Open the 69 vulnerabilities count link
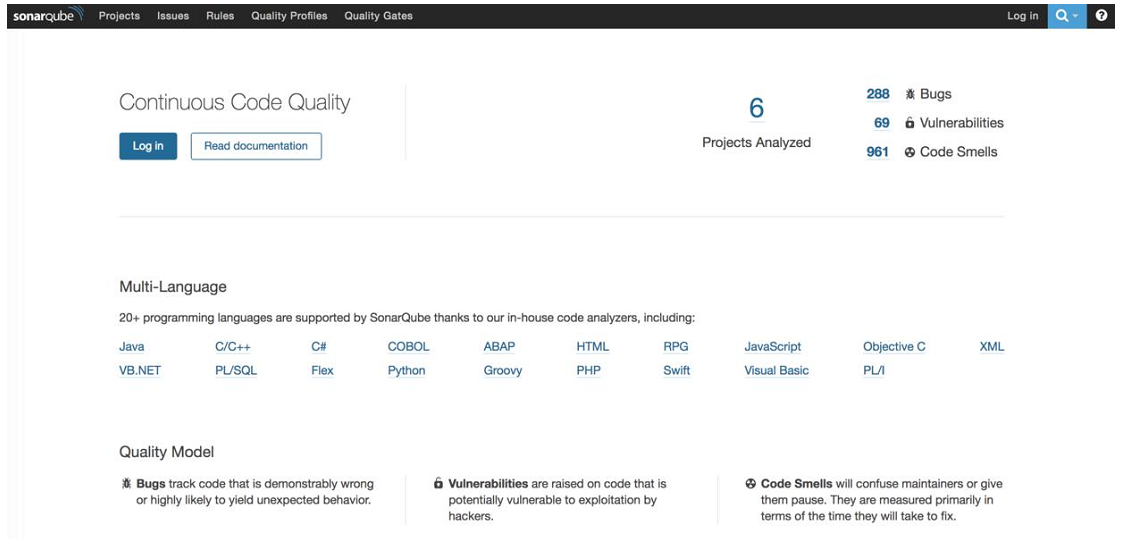Screen dimensions: 1121x539 (882, 123)
